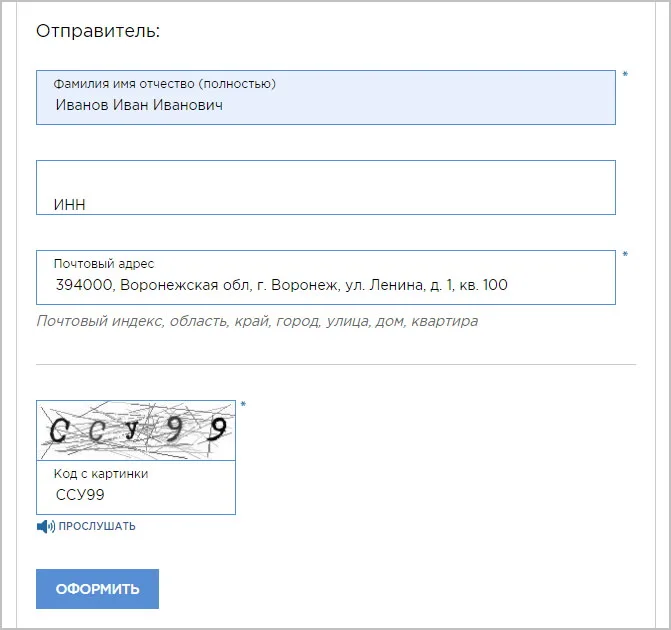Click the postal address hint text in italics

[257, 321]
